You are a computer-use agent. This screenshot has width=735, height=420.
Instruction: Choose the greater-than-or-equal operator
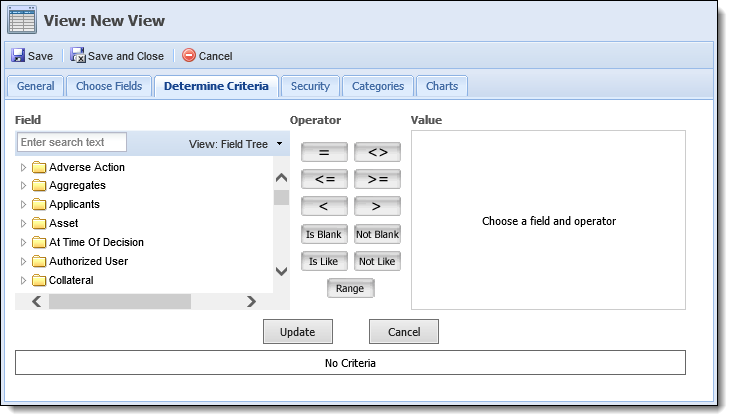click(377, 179)
